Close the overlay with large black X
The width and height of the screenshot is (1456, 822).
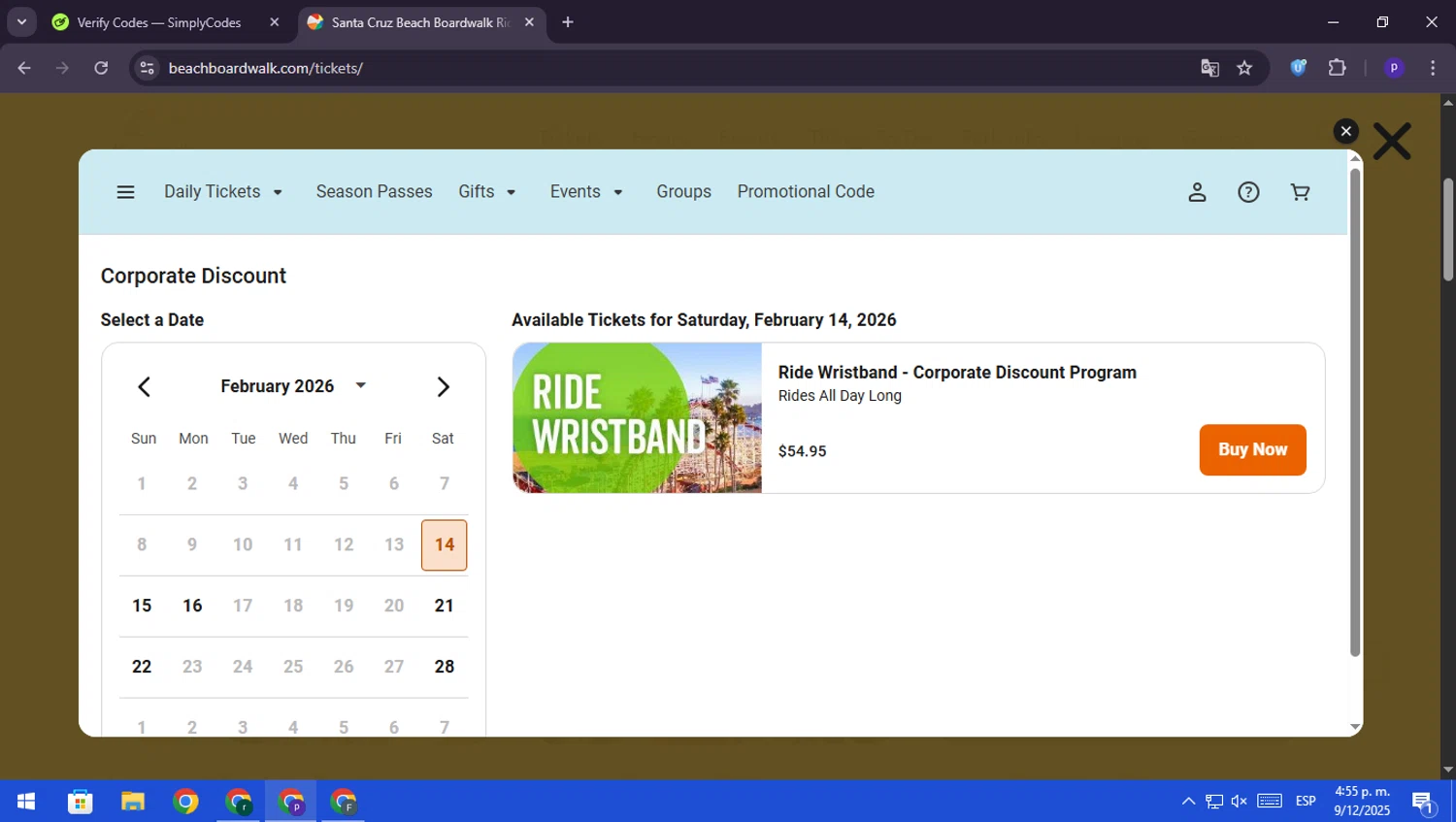click(x=1392, y=142)
